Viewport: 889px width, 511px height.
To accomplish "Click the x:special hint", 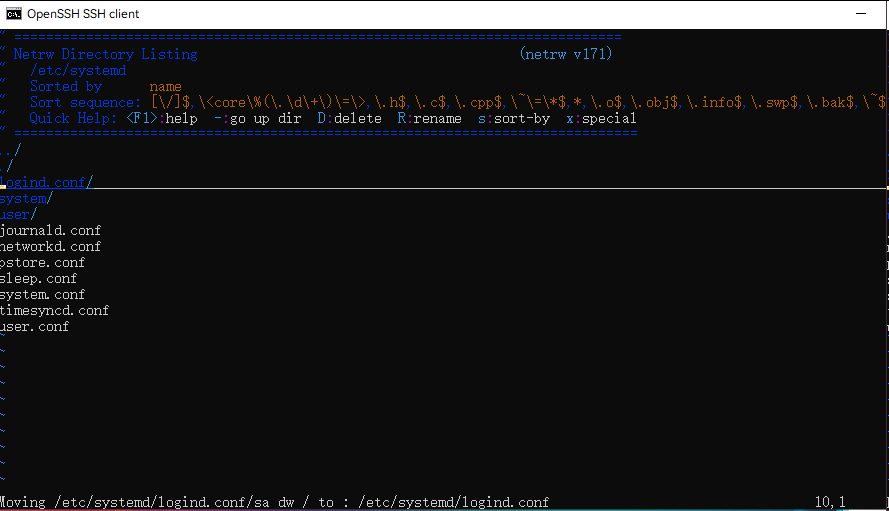I will pos(601,118).
